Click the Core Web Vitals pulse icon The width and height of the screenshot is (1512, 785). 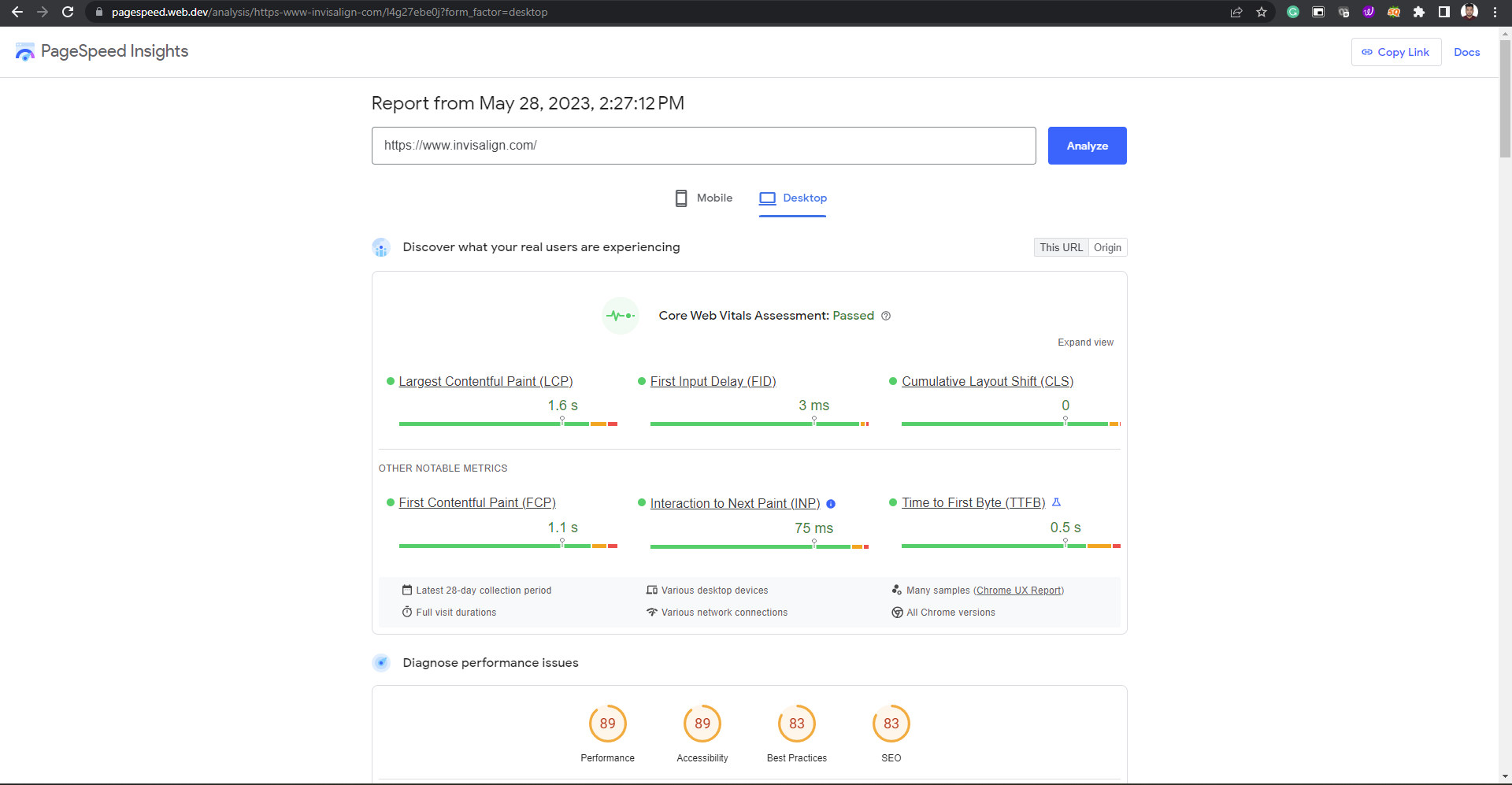[x=621, y=316]
